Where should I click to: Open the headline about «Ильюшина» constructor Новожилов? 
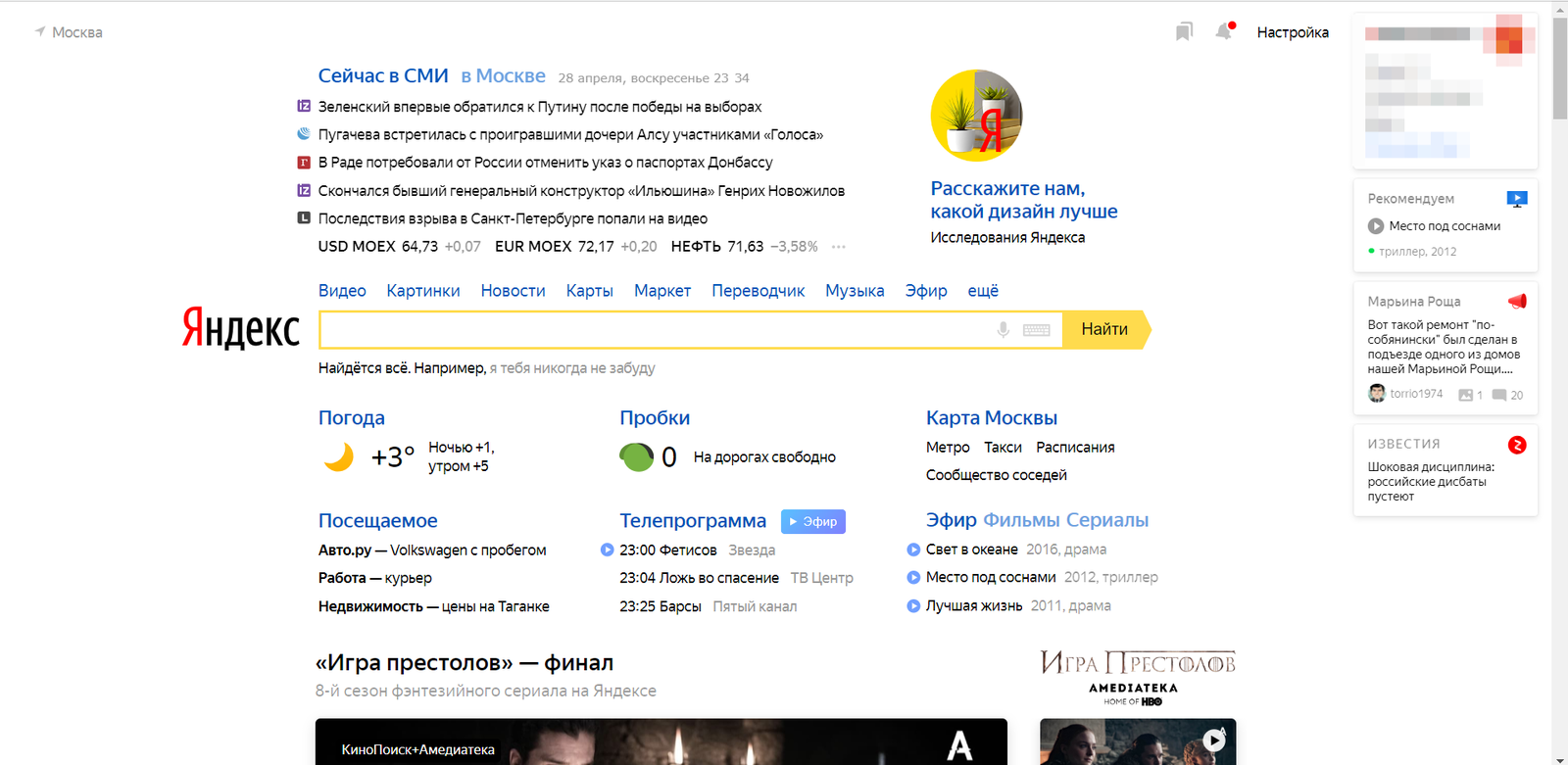581,191
